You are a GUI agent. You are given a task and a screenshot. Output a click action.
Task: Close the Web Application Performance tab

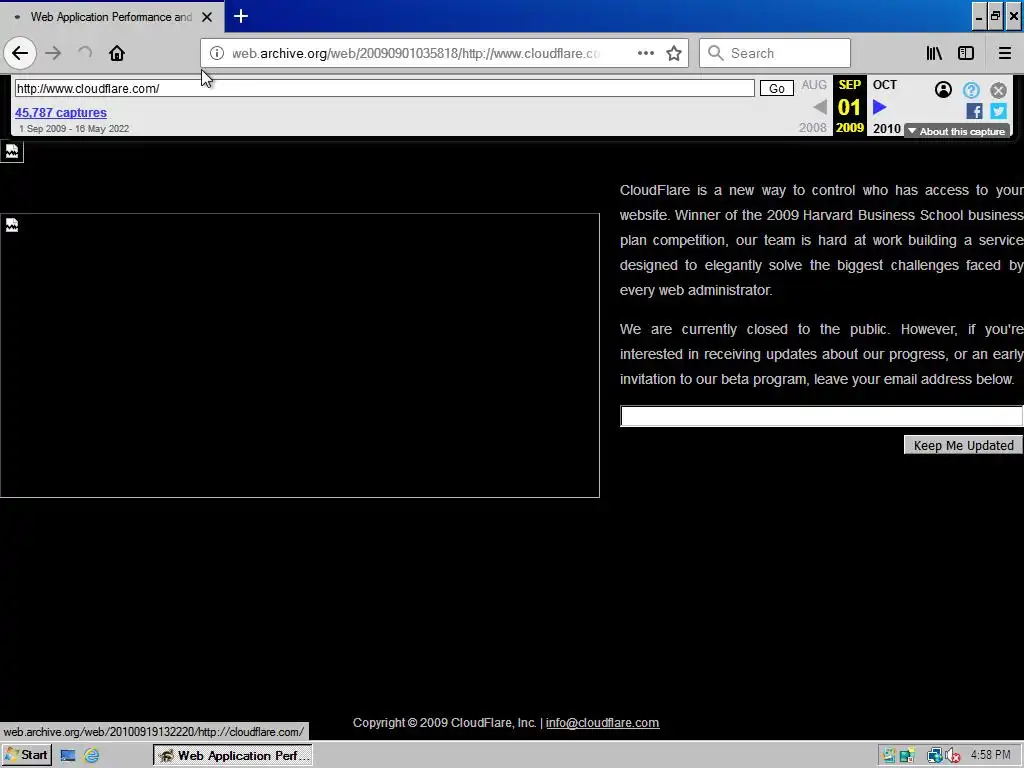click(207, 17)
